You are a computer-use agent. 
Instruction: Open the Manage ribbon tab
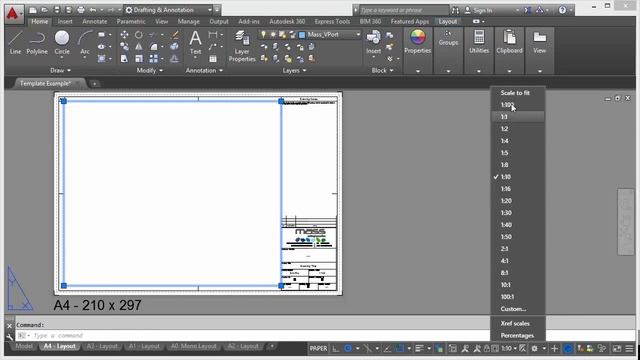pos(189,21)
